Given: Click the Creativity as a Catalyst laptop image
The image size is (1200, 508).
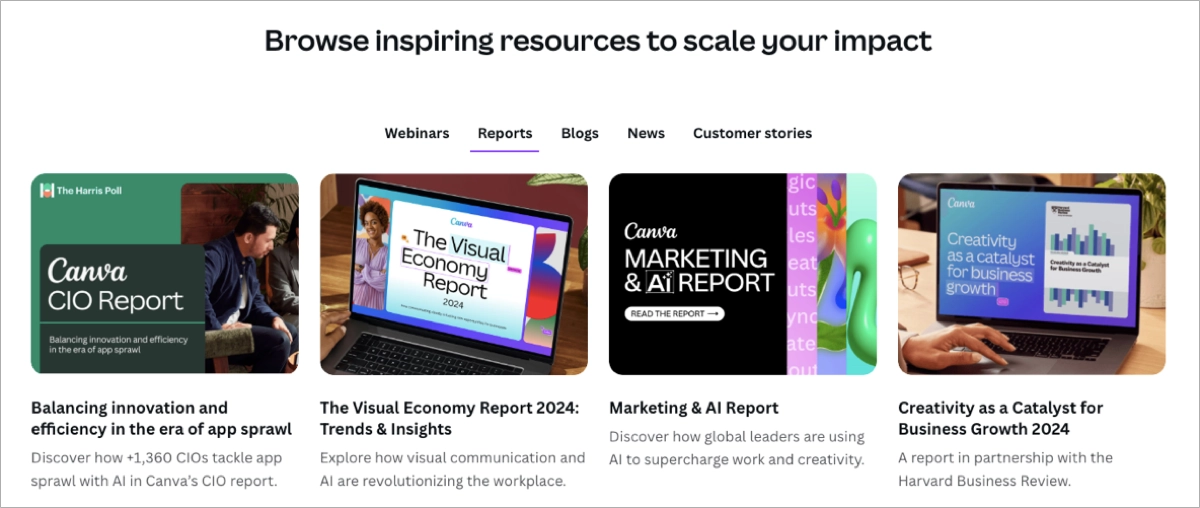Looking at the screenshot, I should pos(1031,274).
